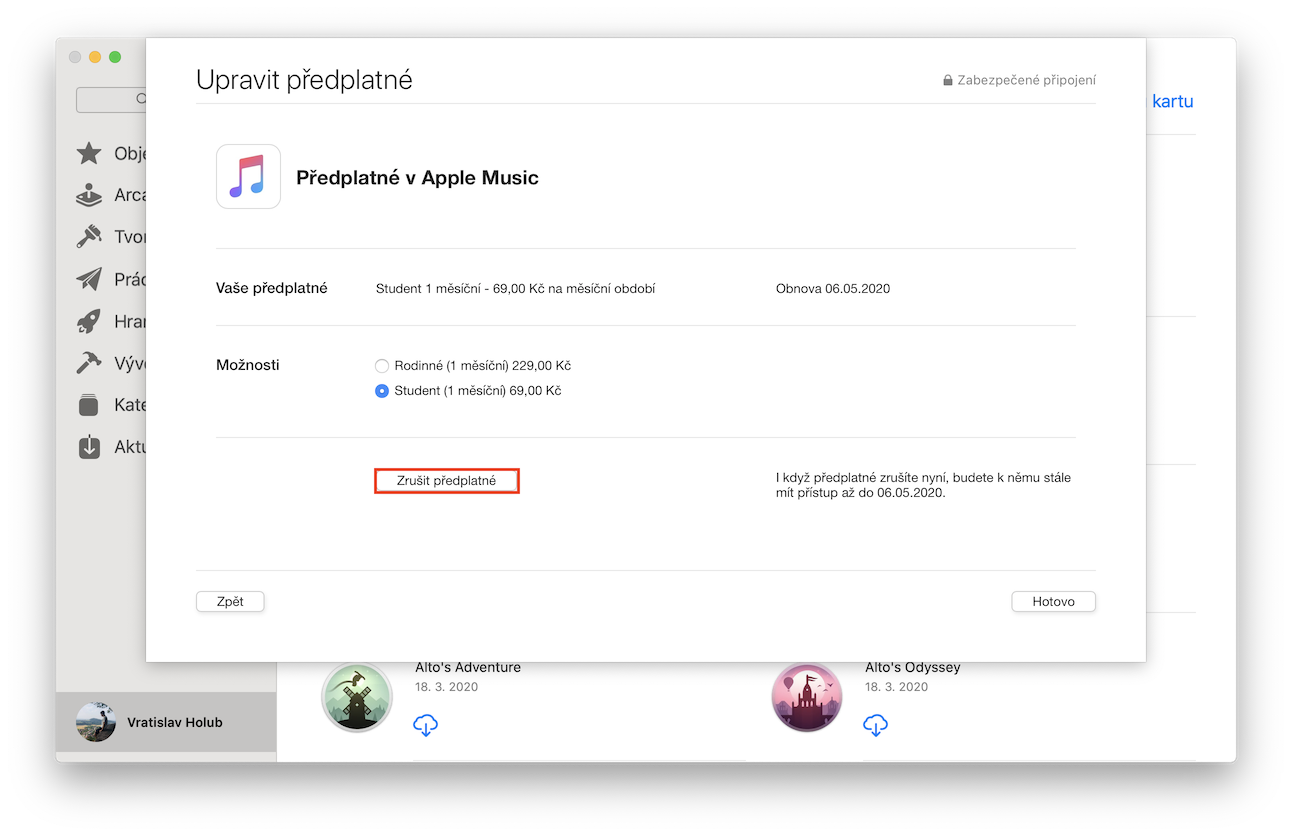
Task: Open the Vratislav Holub account name
Action: pos(175,722)
